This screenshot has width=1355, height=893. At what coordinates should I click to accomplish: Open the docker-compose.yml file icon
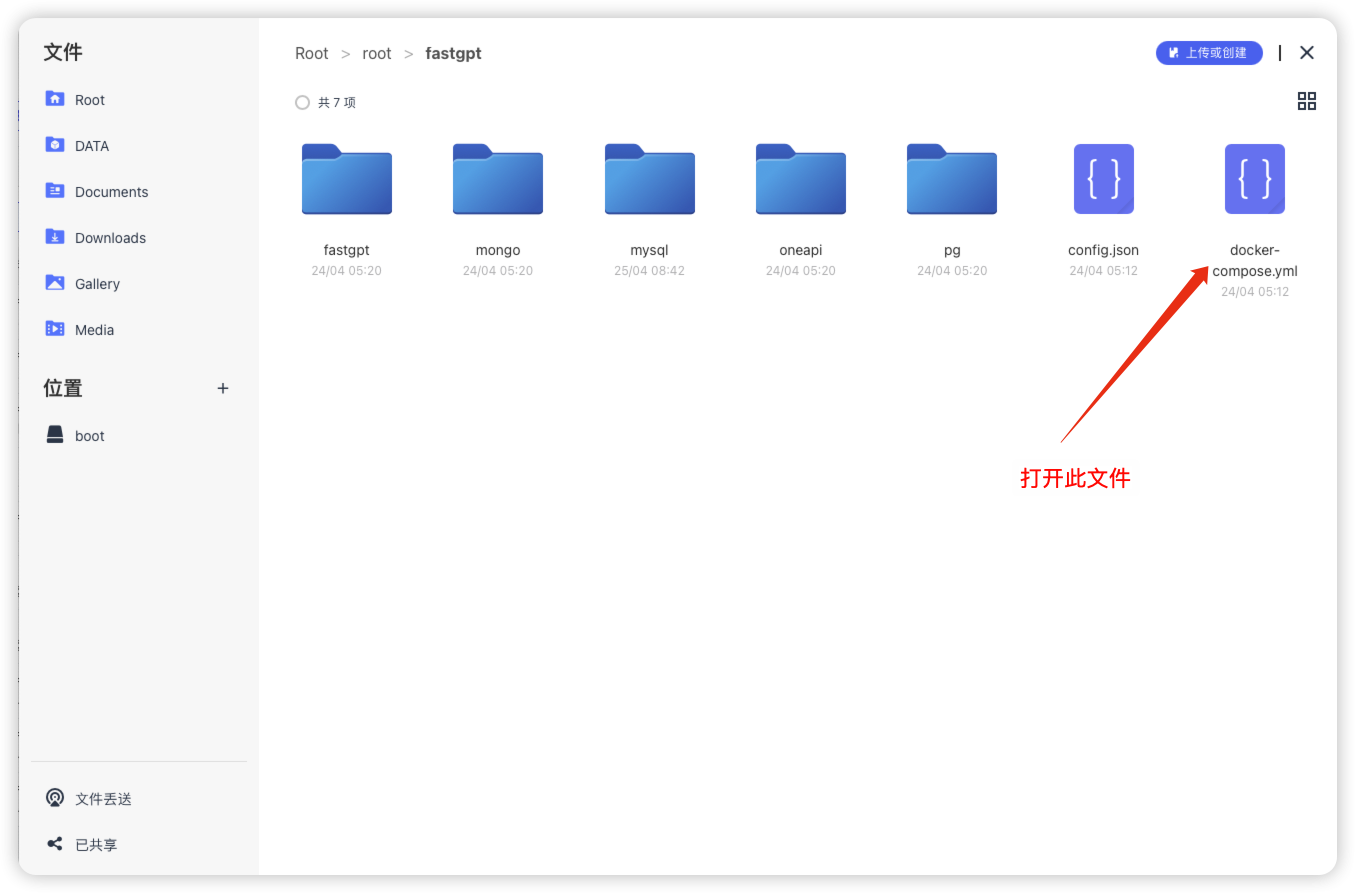[1254, 179]
